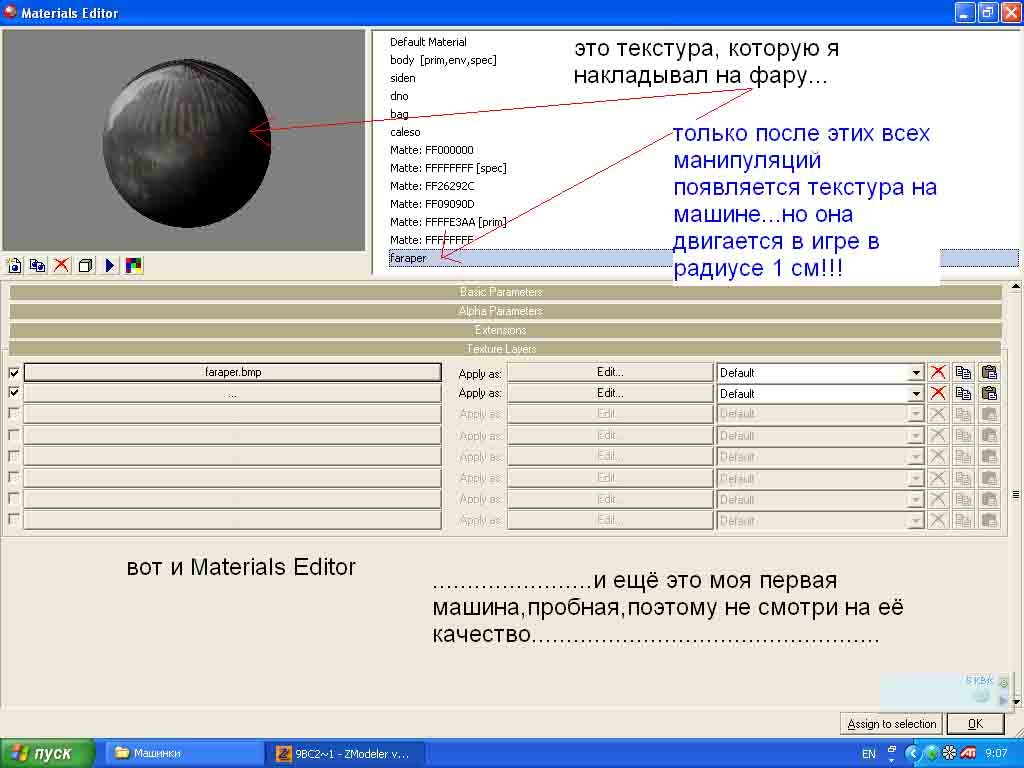
Task: Open second layer's Default dropdown
Action: point(915,394)
